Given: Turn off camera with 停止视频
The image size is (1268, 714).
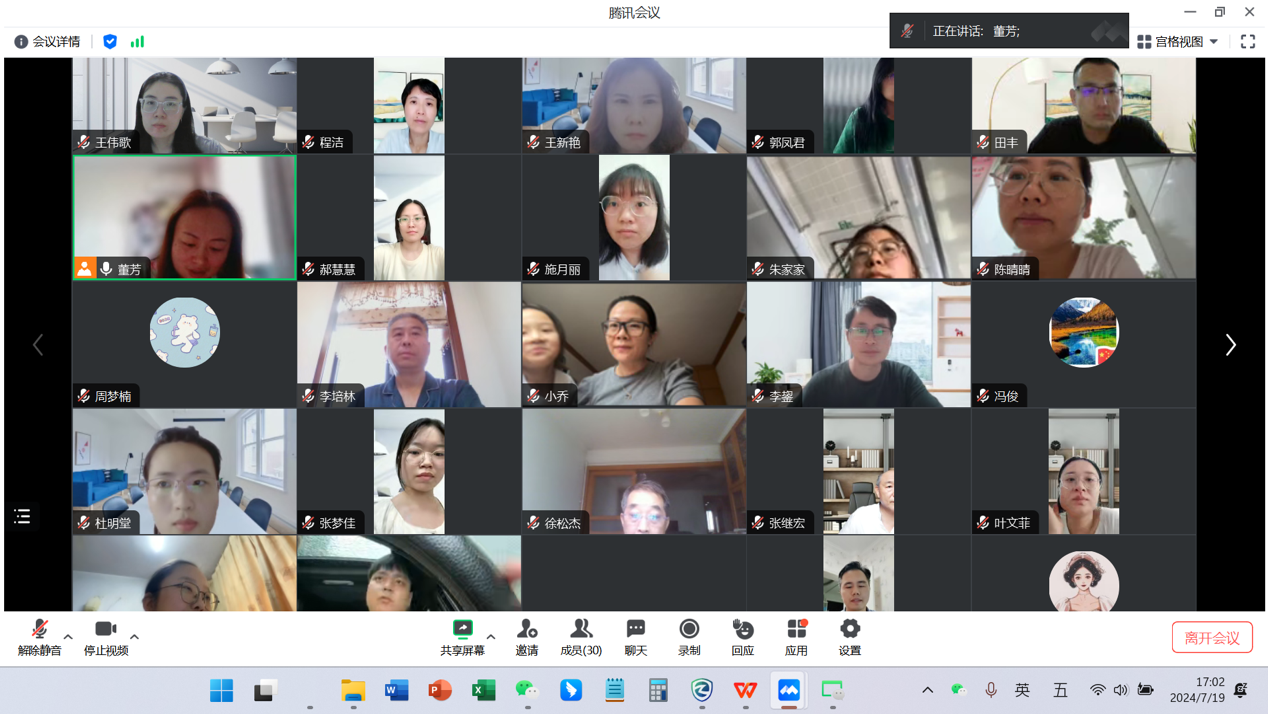Looking at the screenshot, I should point(105,636).
